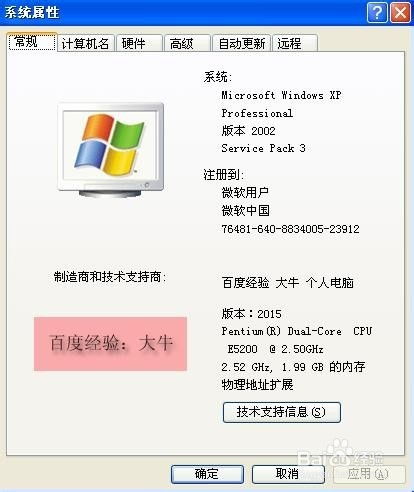
Task: Click the Windows XP monitor logo
Action: point(111,150)
